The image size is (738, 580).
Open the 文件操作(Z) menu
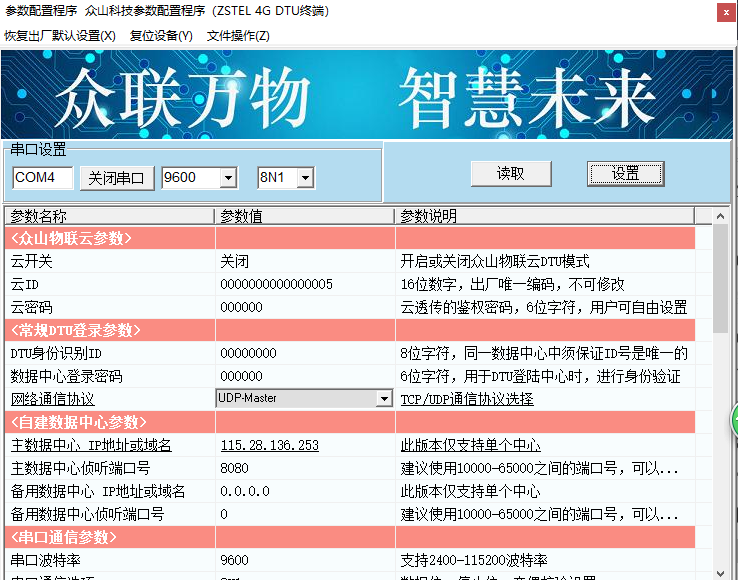pos(238,36)
